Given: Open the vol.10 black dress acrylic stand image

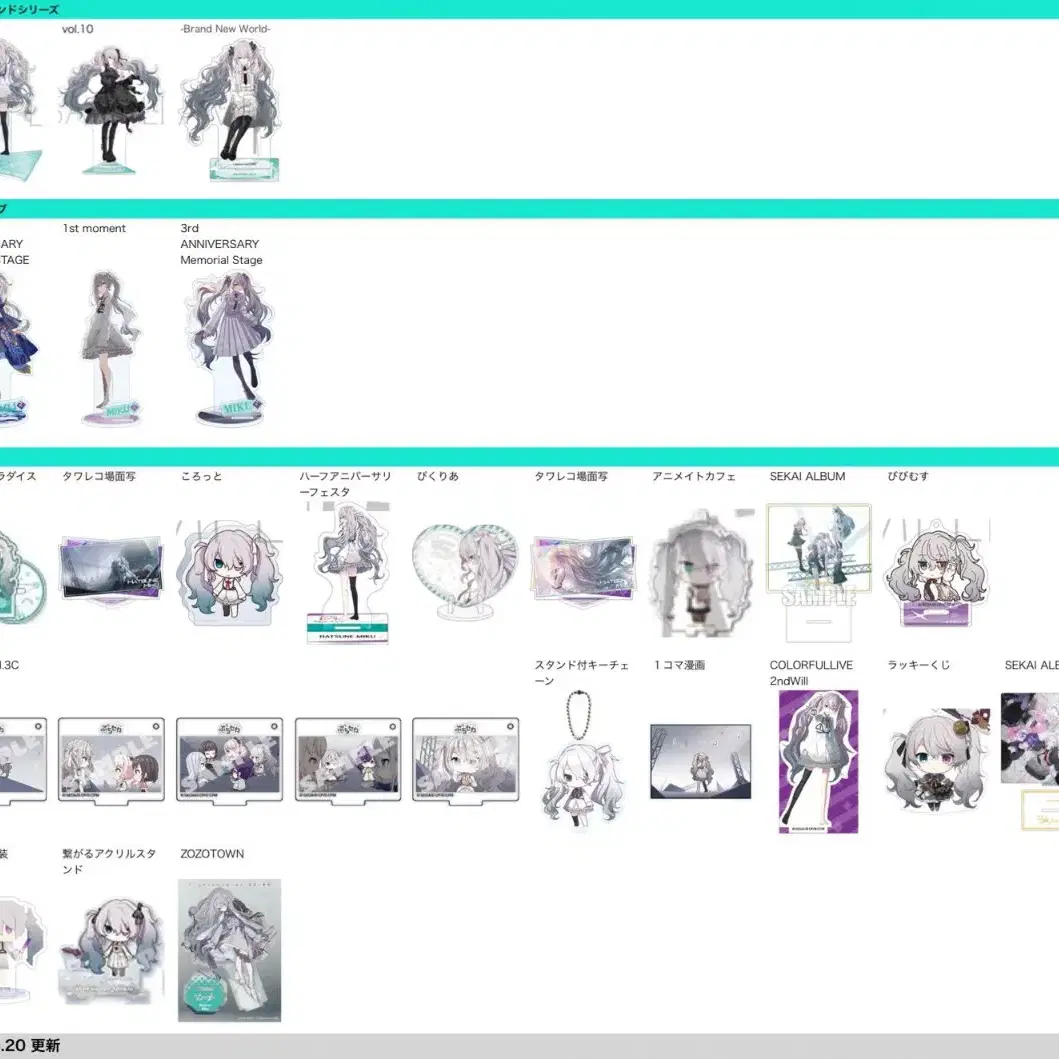Looking at the screenshot, I should pos(111,110).
